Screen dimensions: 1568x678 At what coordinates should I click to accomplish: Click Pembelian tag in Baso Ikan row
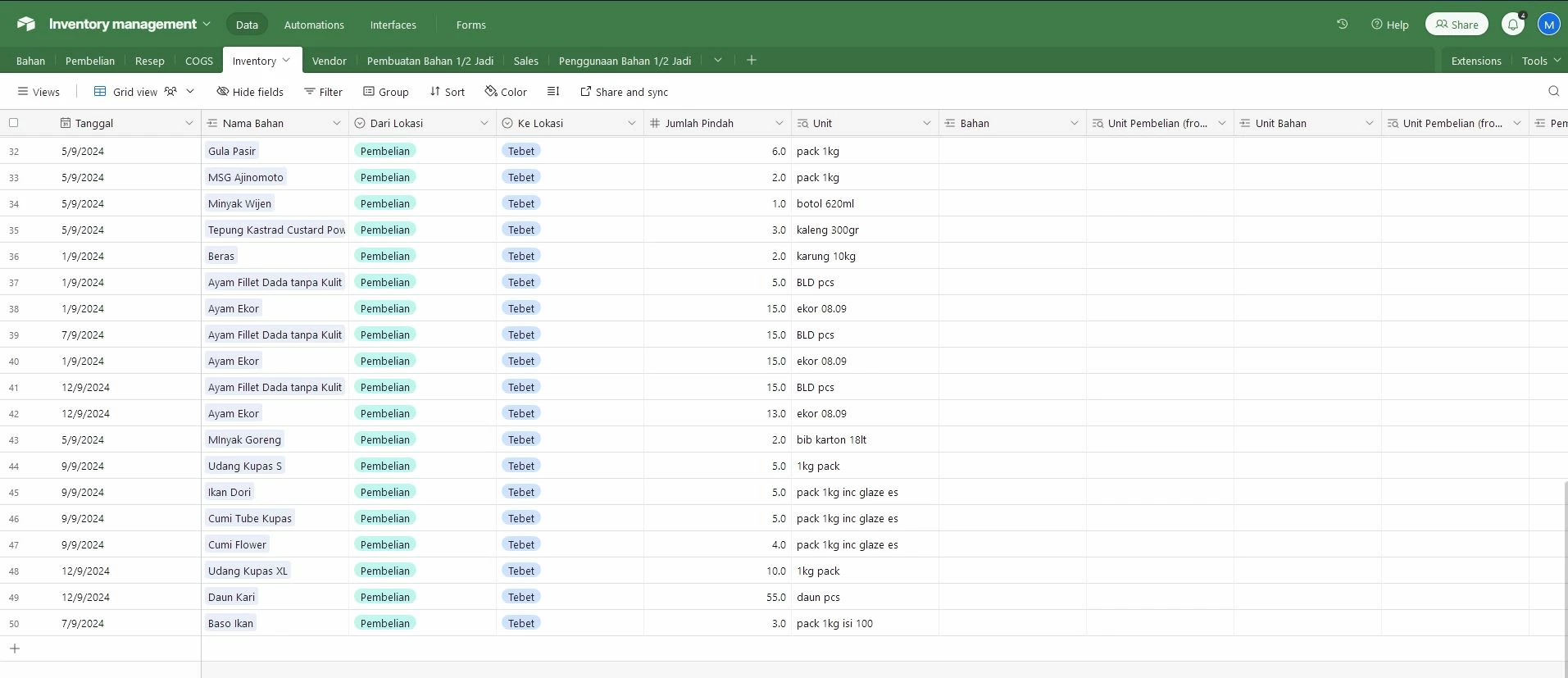(385, 623)
